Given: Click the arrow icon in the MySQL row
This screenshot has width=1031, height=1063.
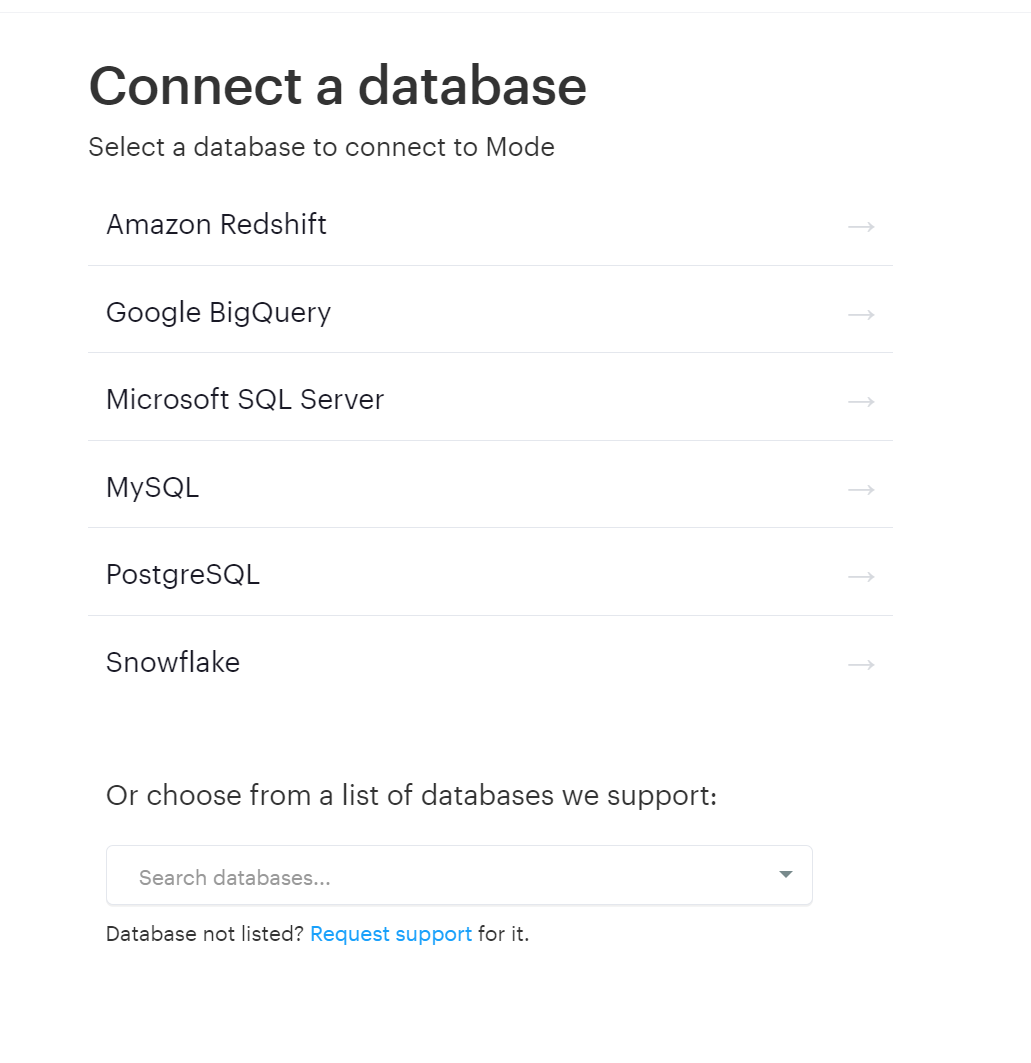Looking at the screenshot, I should pyautogui.click(x=861, y=489).
